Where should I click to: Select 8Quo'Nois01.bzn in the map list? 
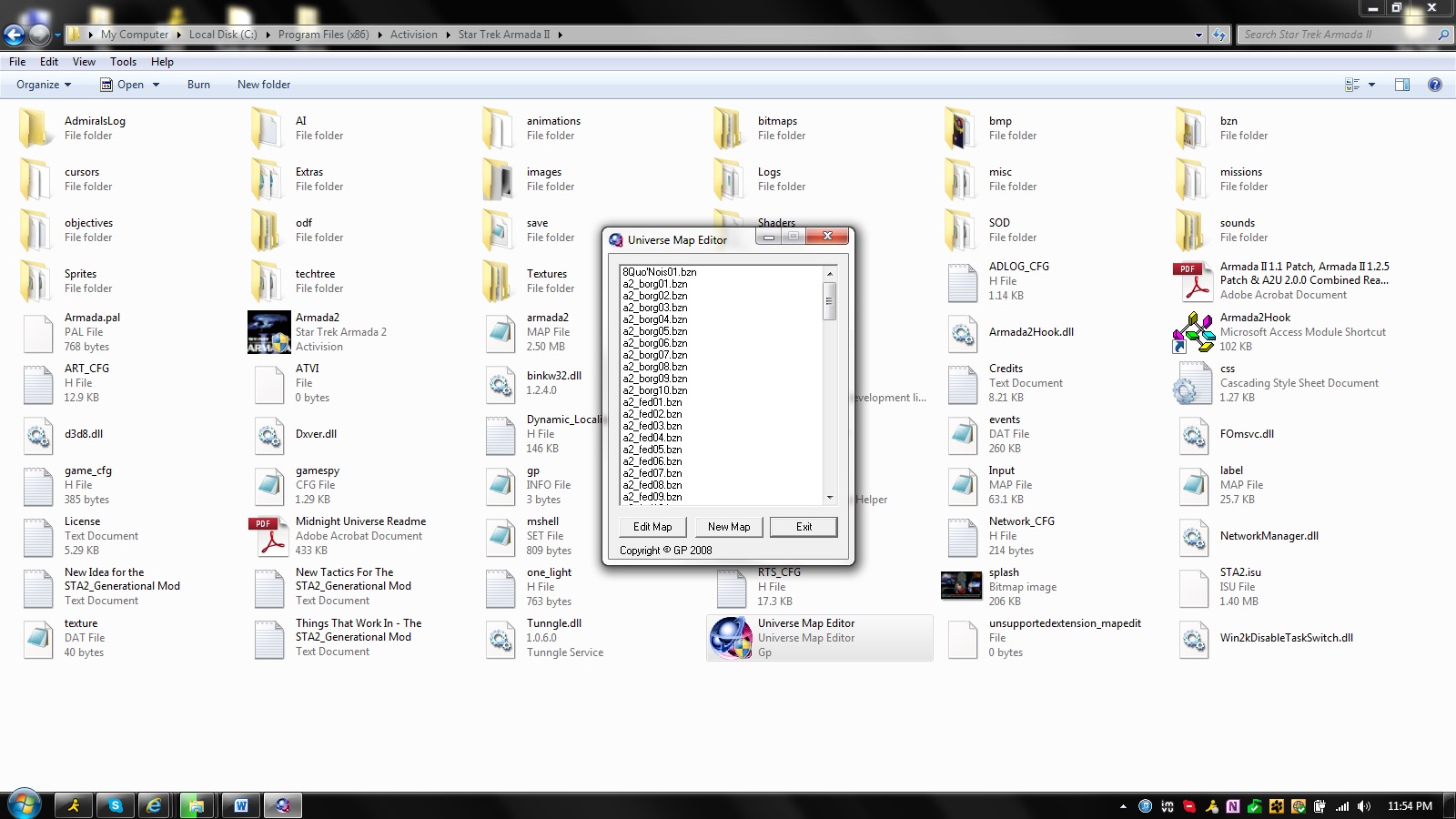[x=660, y=272]
